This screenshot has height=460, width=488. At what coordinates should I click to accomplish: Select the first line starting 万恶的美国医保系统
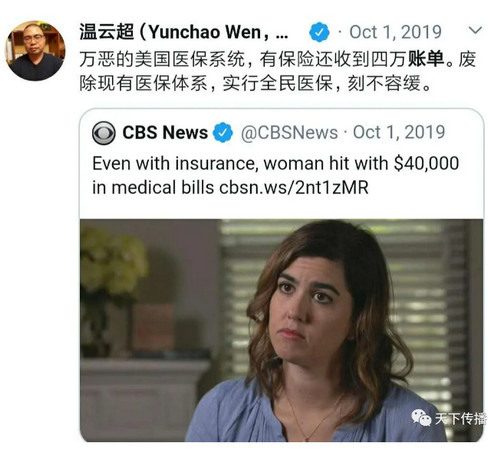click(x=278, y=59)
